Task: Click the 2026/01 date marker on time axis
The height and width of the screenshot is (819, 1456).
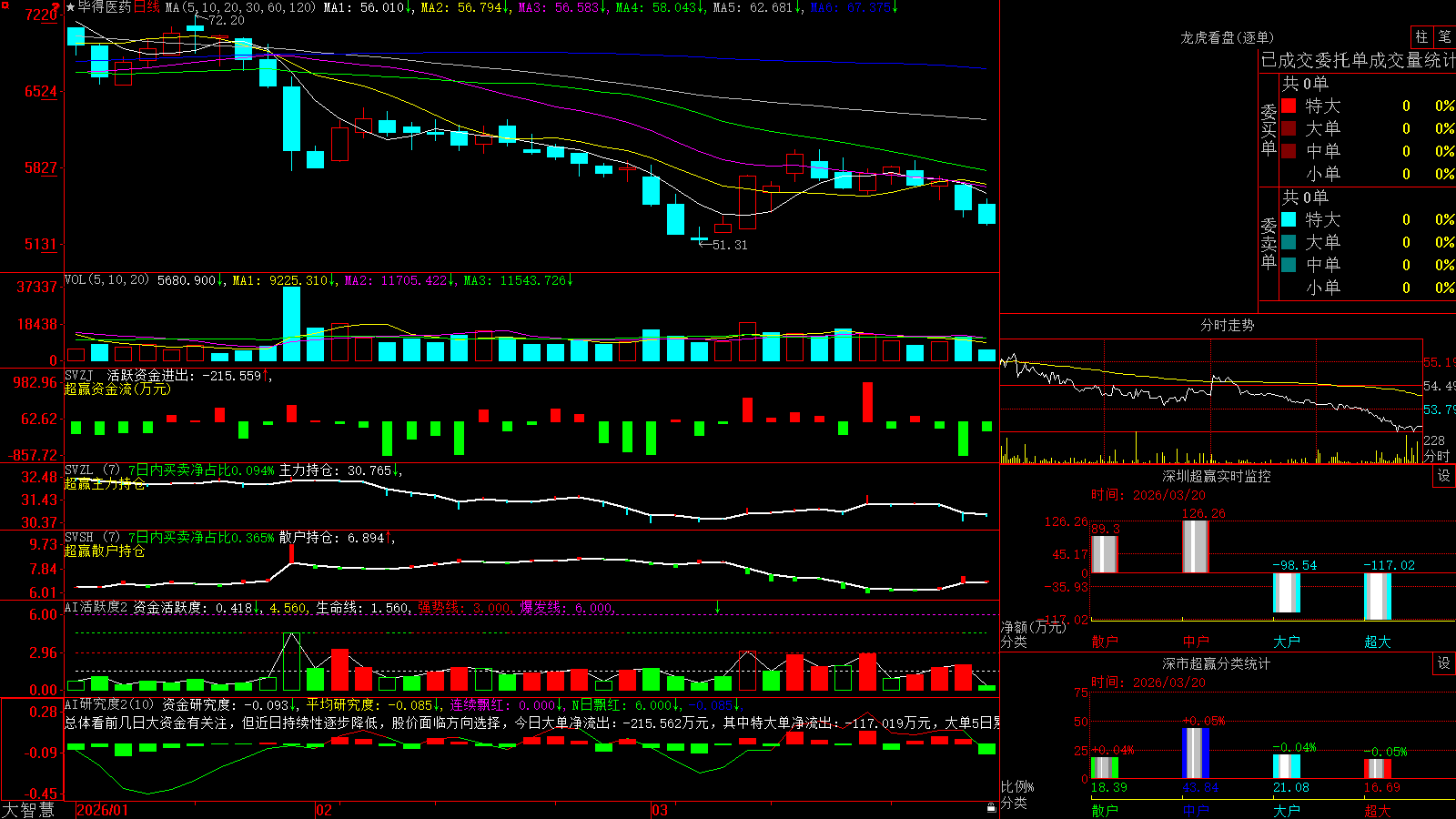Action: pos(103,810)
